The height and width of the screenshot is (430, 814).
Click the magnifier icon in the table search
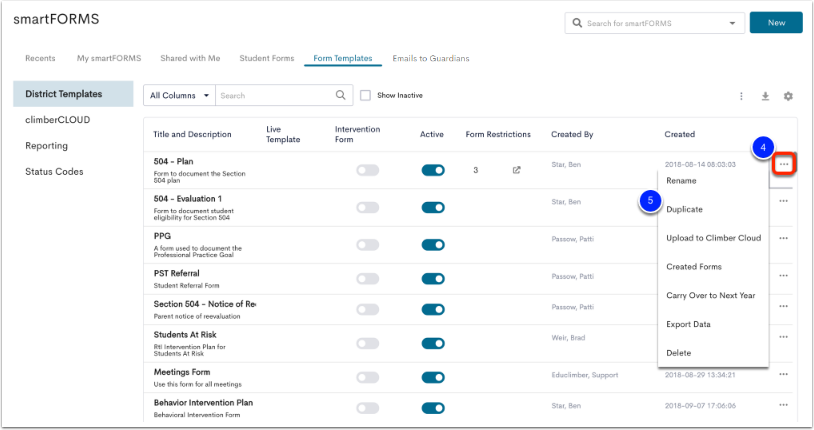(x=341, y=95)
